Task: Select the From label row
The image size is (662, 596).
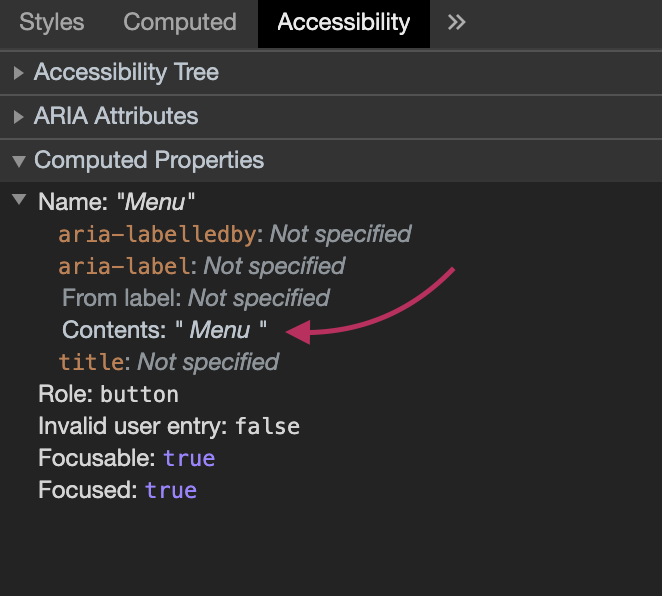Action: coord(196,298)
